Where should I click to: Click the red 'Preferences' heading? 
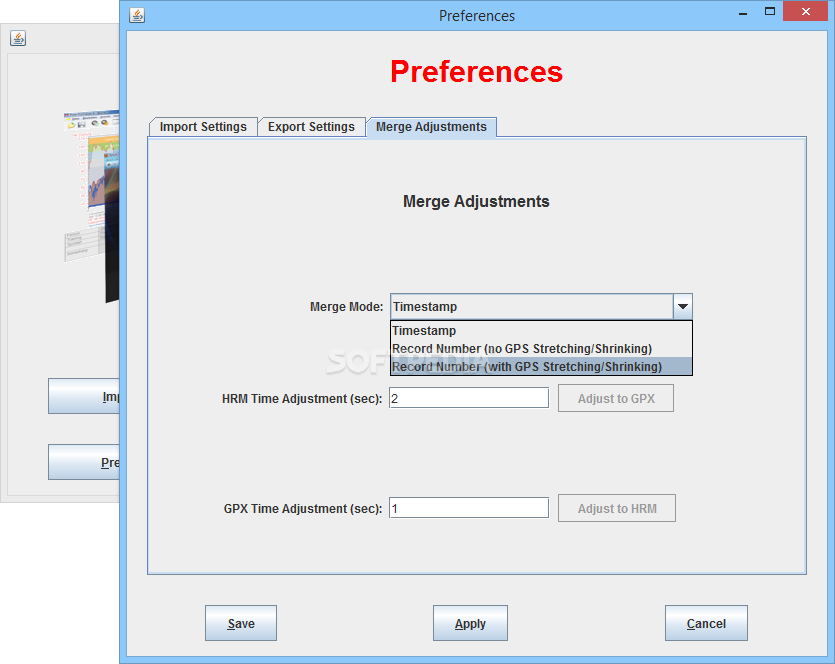pyautogui.click(x=477, y=71)
